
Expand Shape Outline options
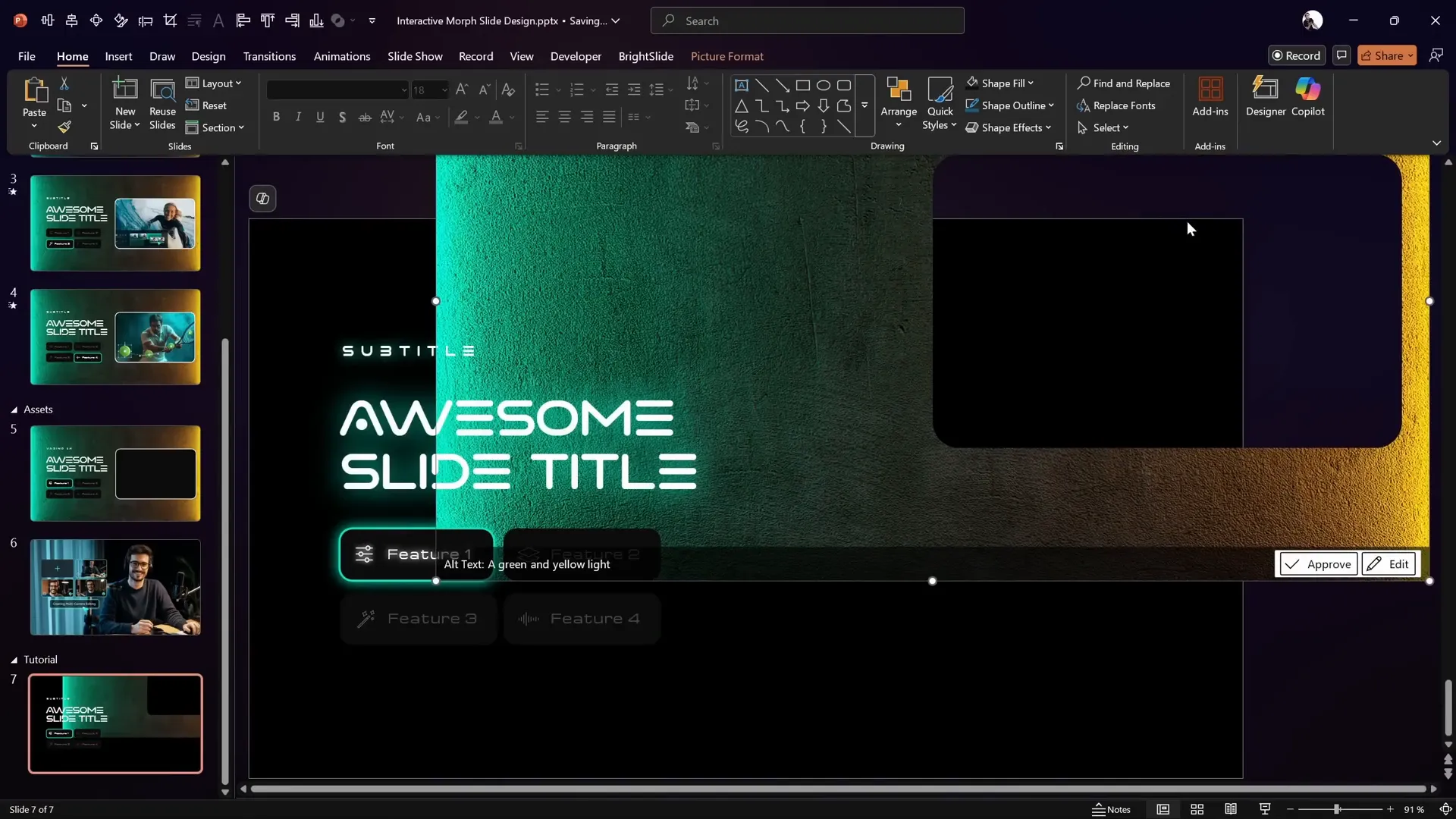(x=1051, y=105)
